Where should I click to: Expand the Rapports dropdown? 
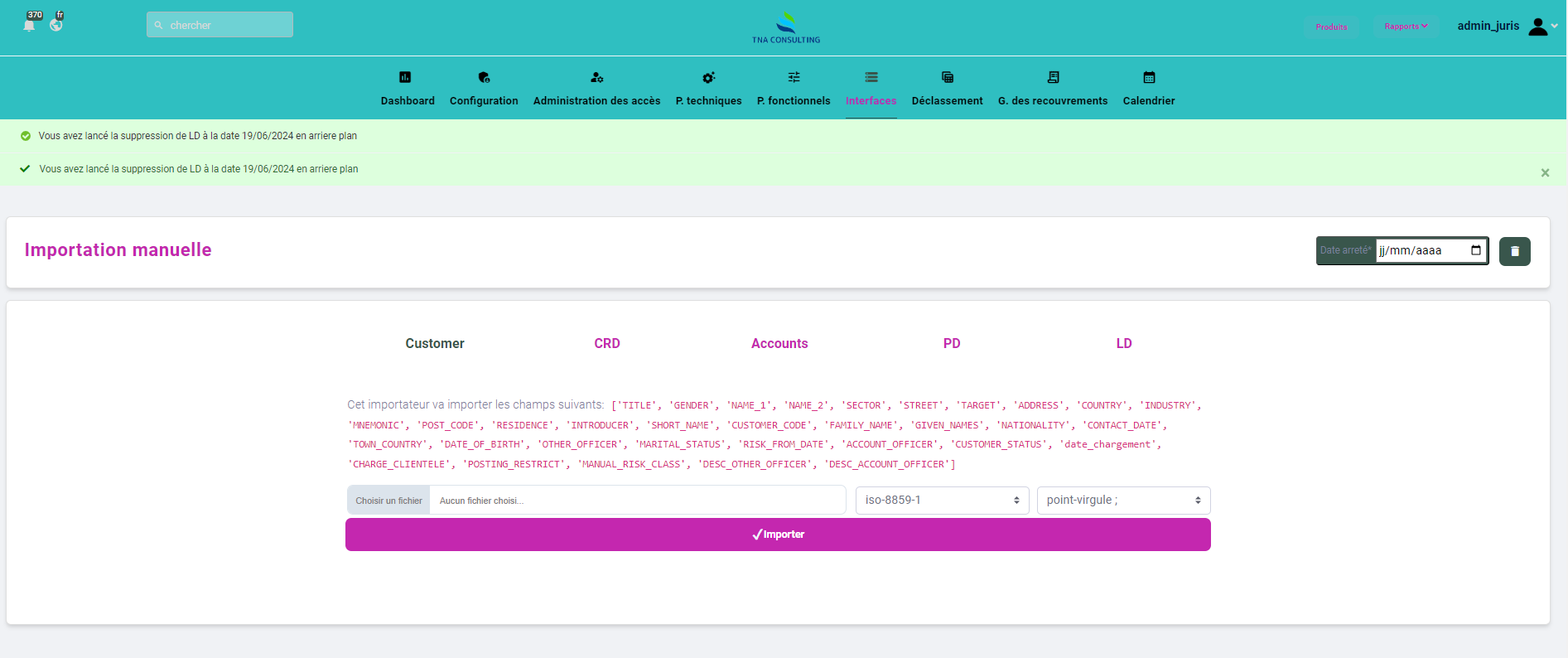pyautogui.click(x=1406, y=27)
